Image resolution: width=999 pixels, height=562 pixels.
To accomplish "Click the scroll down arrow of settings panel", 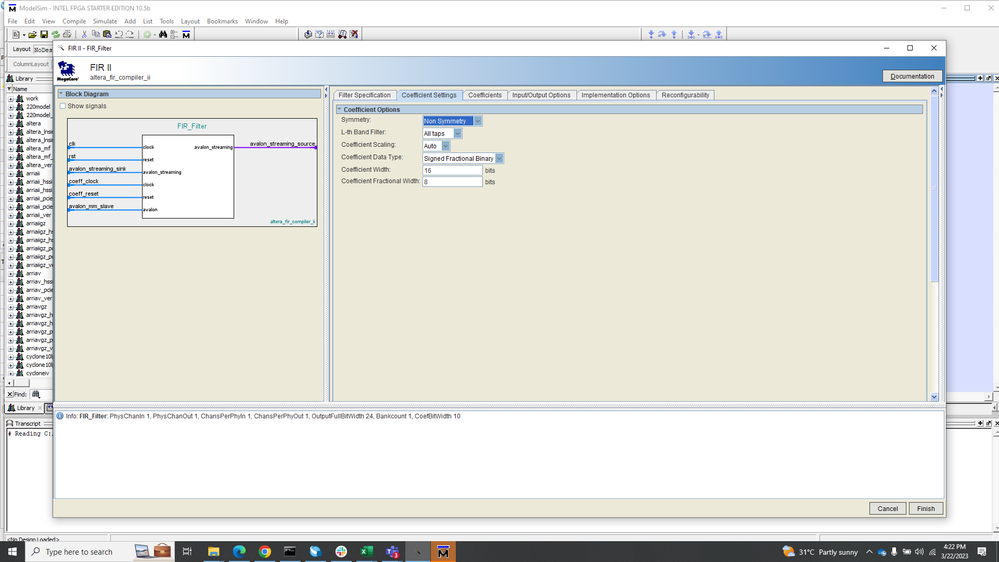I will click(x=934, y=397).
